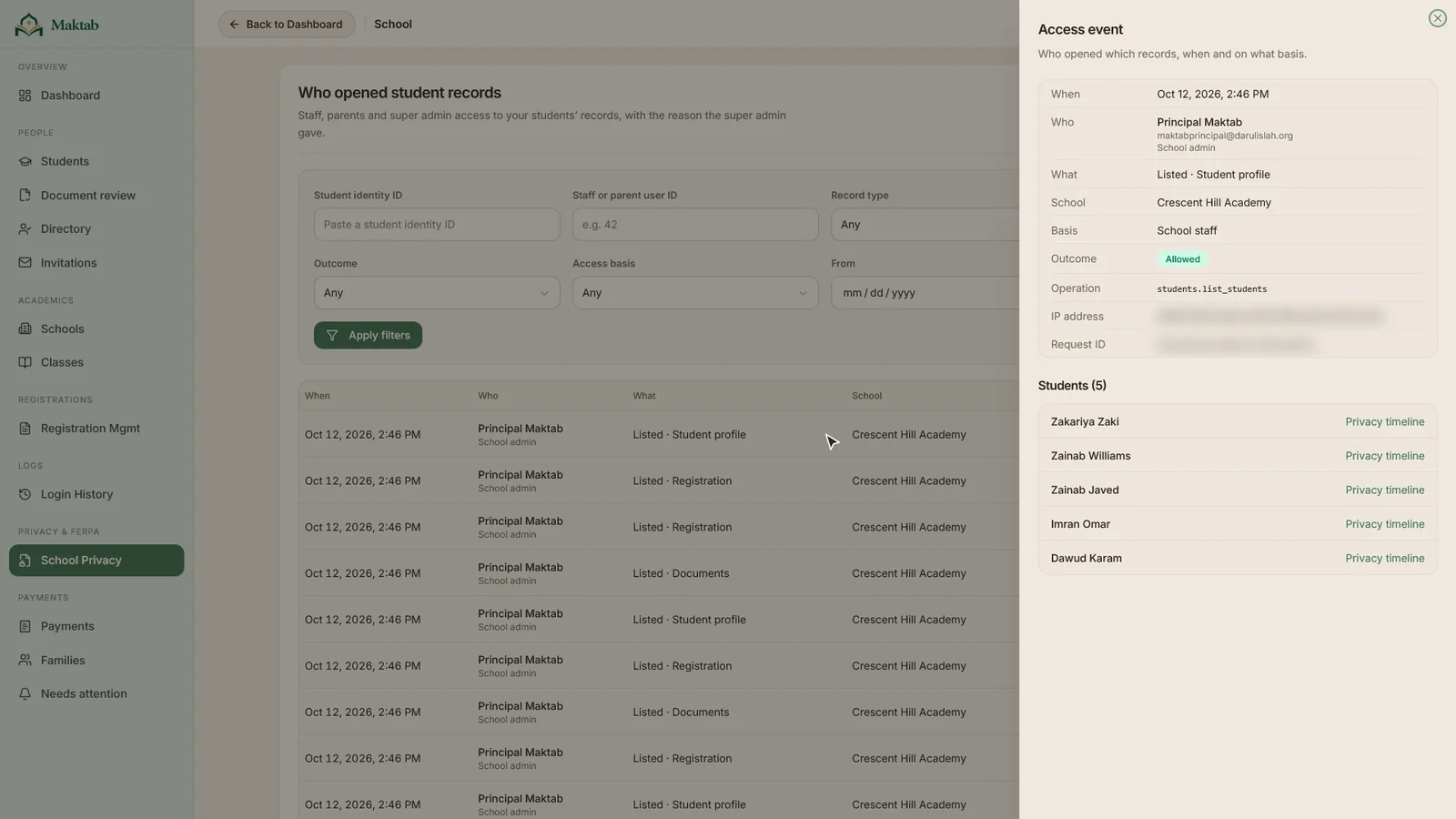The height and width of the screenshot is (819, 1456).
Task: Click the funnel icon on Apply filters
Action: pos(332,336)
